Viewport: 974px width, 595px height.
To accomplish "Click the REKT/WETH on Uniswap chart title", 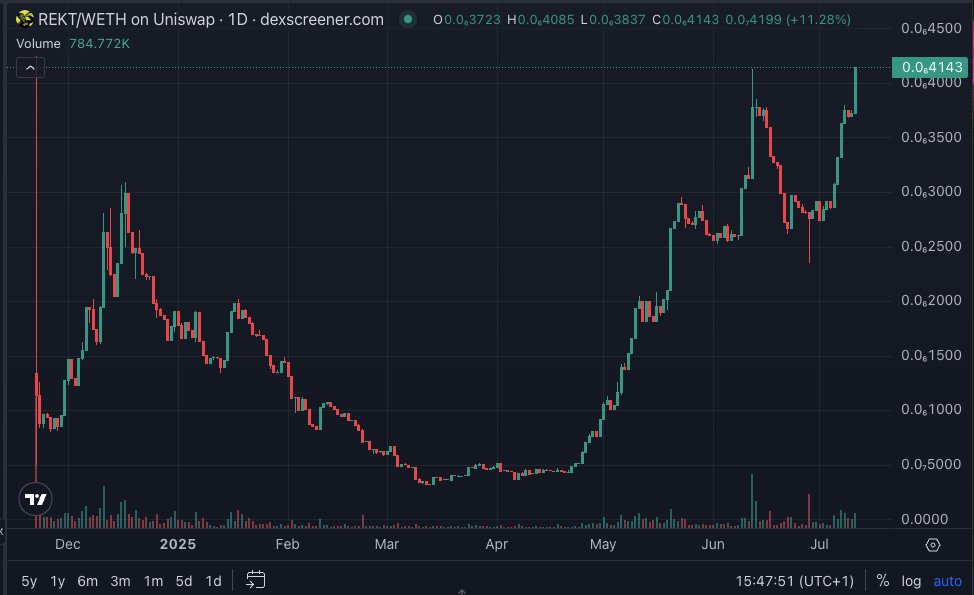I will [211, 19].
